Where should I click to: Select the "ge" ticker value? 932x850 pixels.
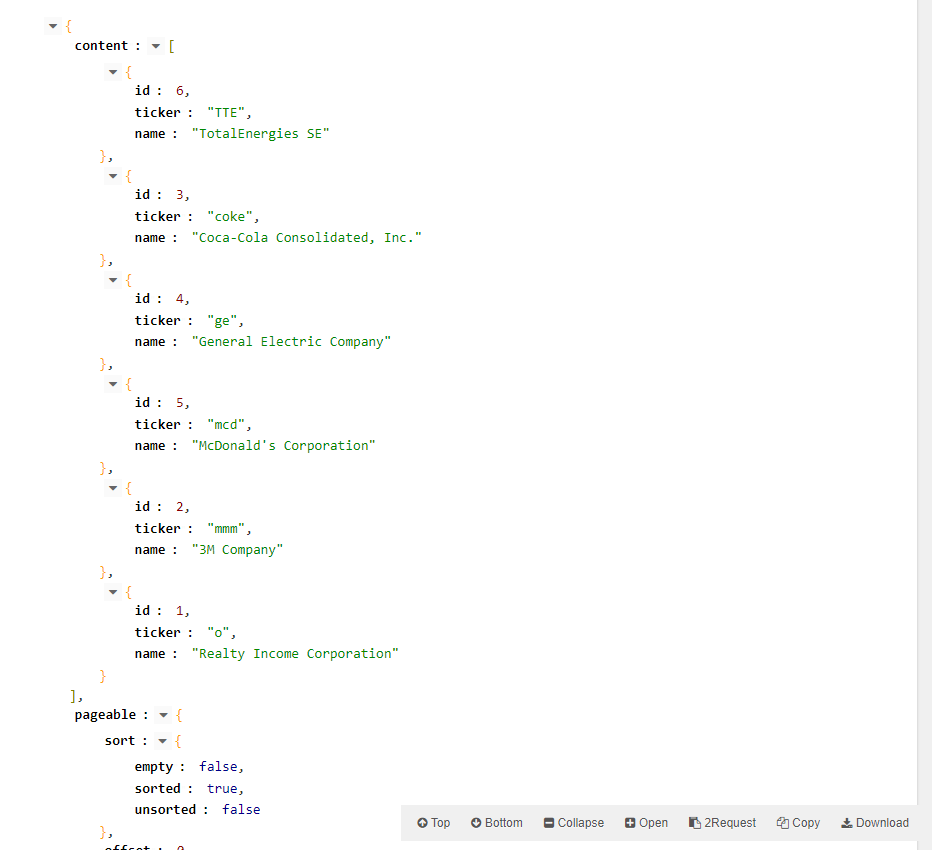pyautogui.click(x=222, y=321)
